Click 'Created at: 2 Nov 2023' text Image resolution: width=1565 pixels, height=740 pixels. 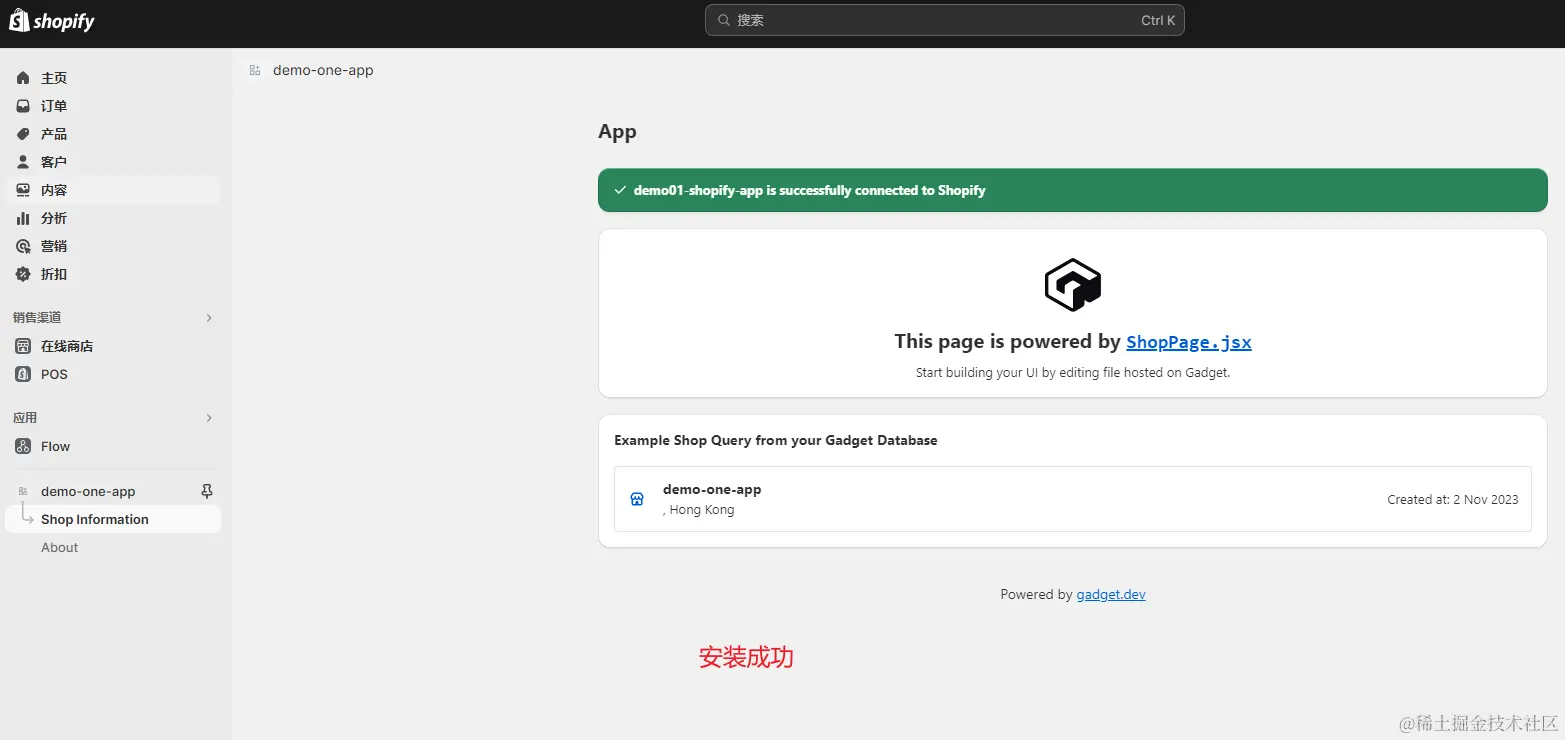[x=1453, y=499]
